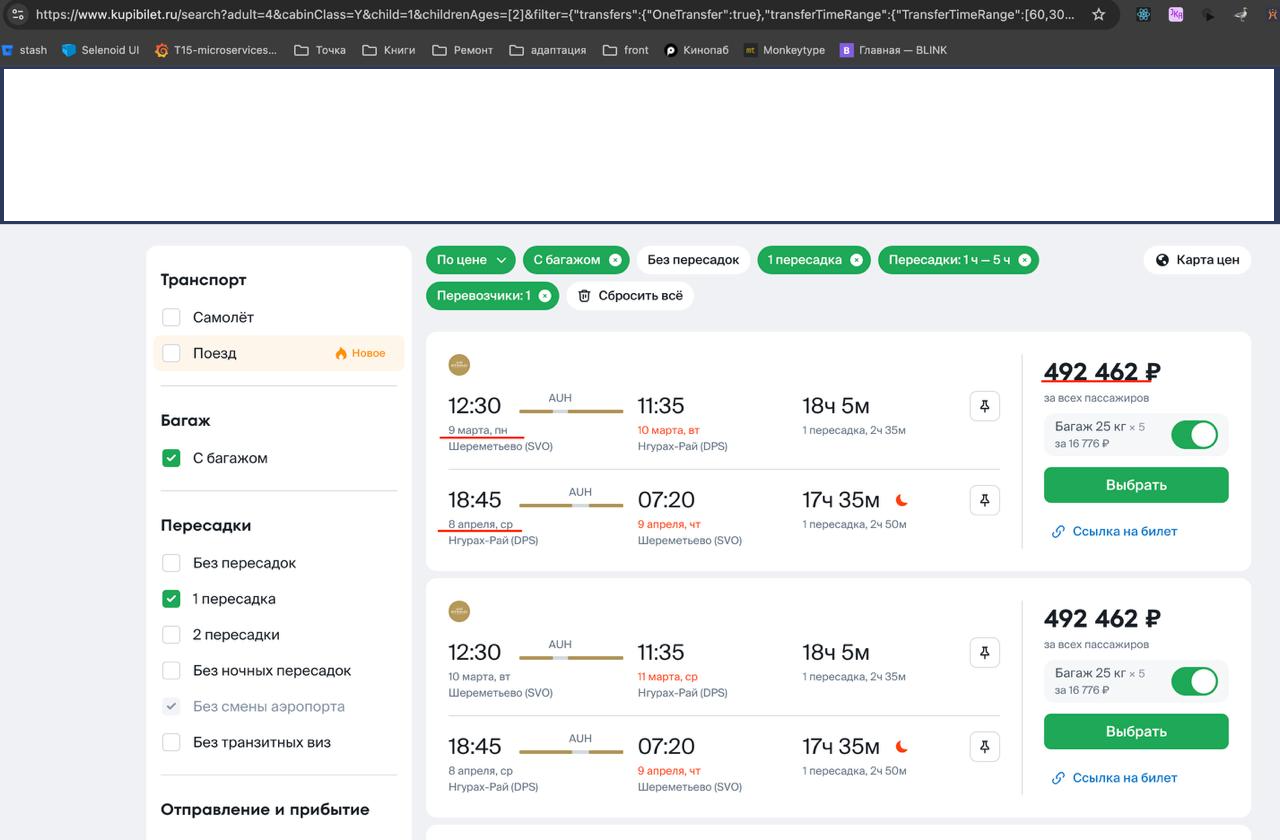
Task: Pin the first flight's outbound segment
Action: [984, 406]
